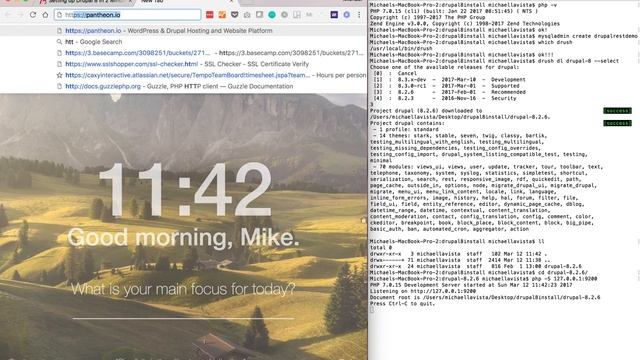This screenshot has width=640, height=360.
Task: Click the orange extension icon in the toolbar
Action: click(x=222, y=15)
